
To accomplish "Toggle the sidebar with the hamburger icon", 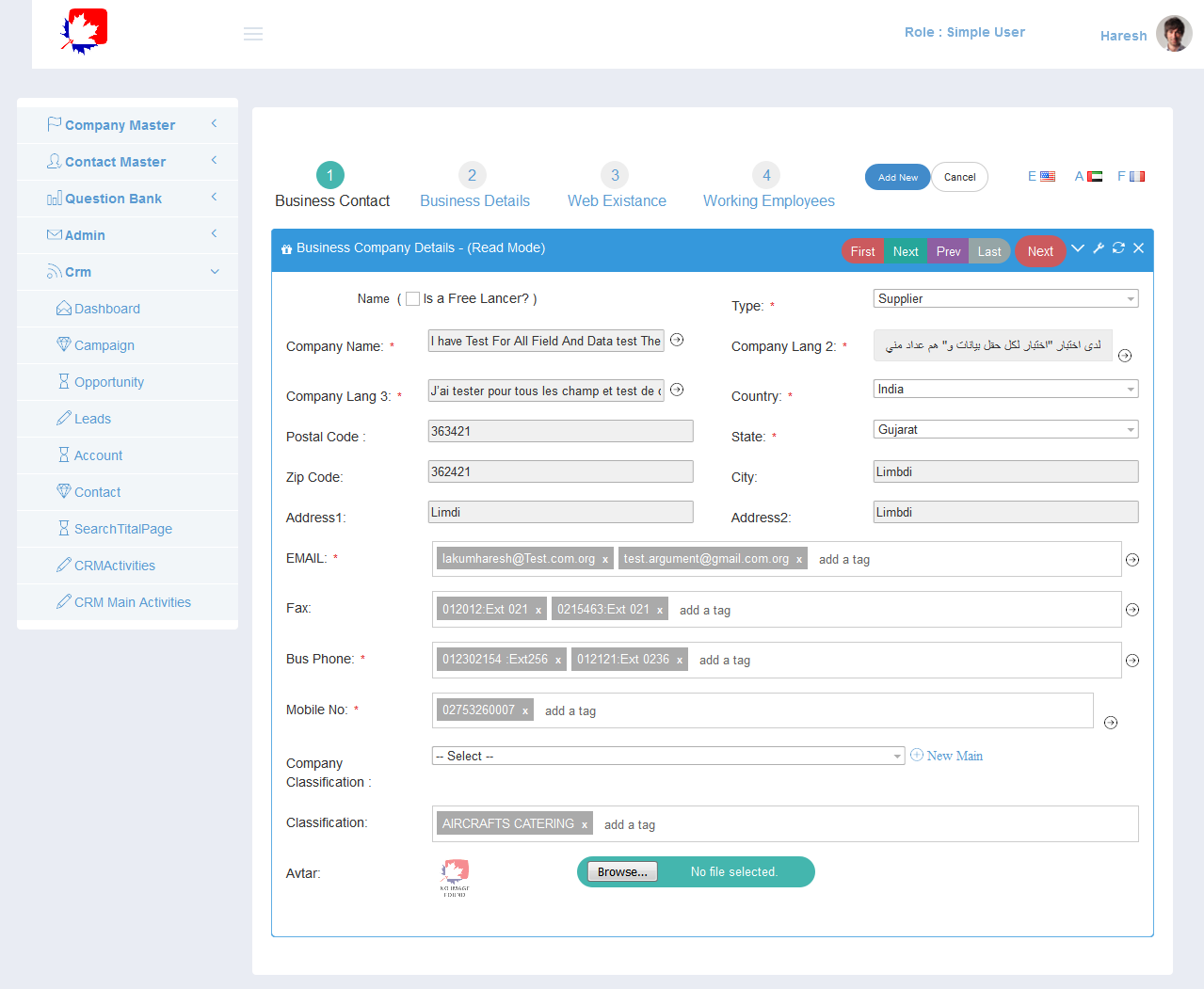I will point(252,33).
